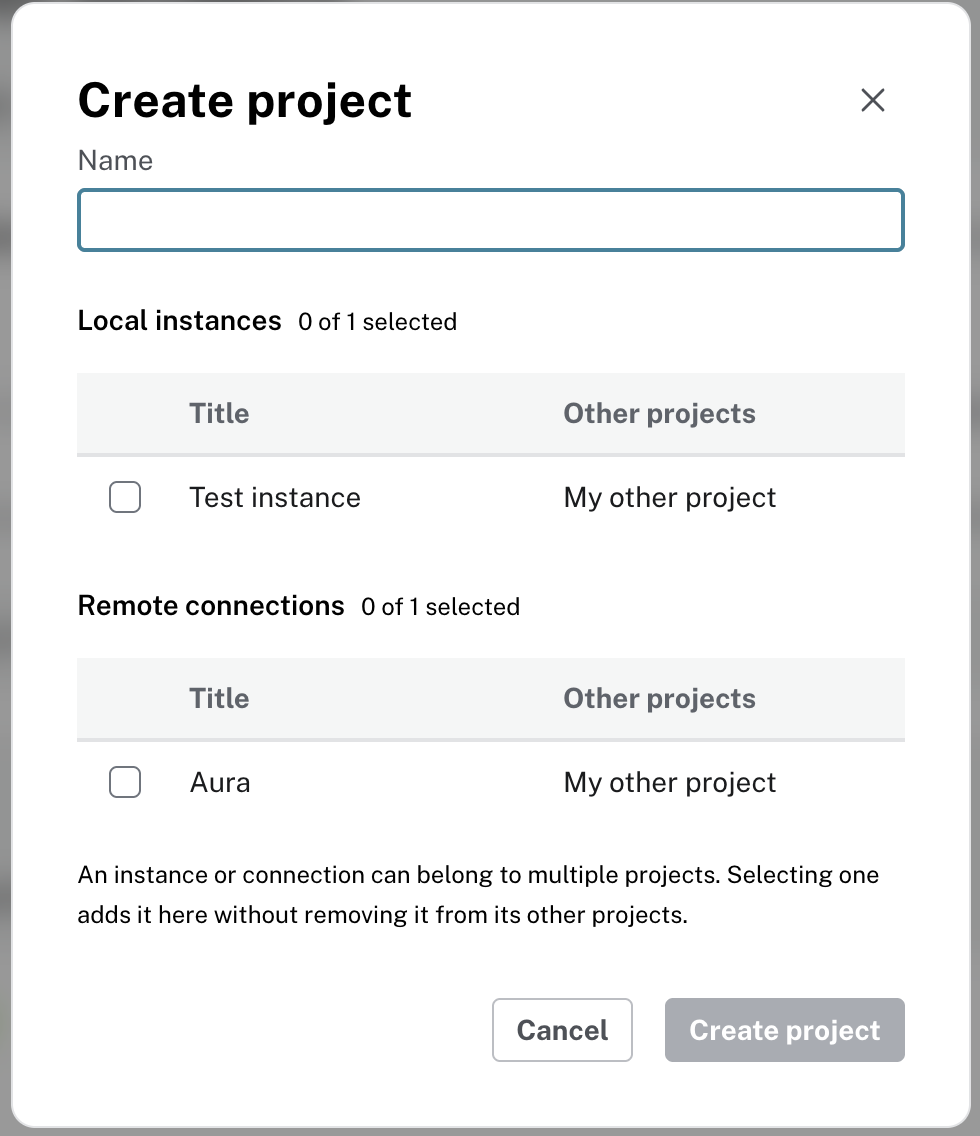Click the 'Create project' dialog heading
The width and height of the screenshot is (980, 1136).
point(245,101)
